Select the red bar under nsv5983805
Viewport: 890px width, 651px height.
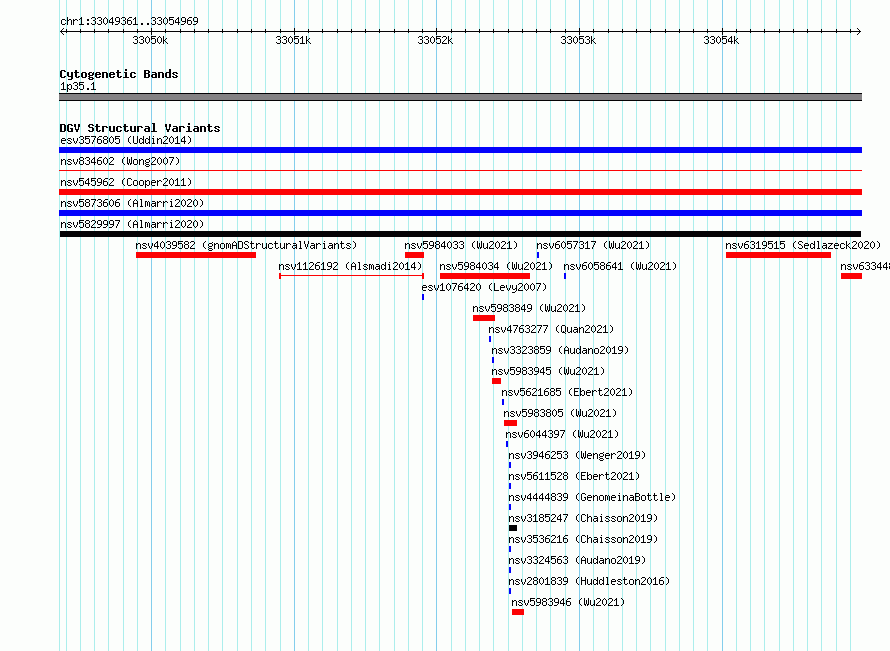[x=510, y=423]
